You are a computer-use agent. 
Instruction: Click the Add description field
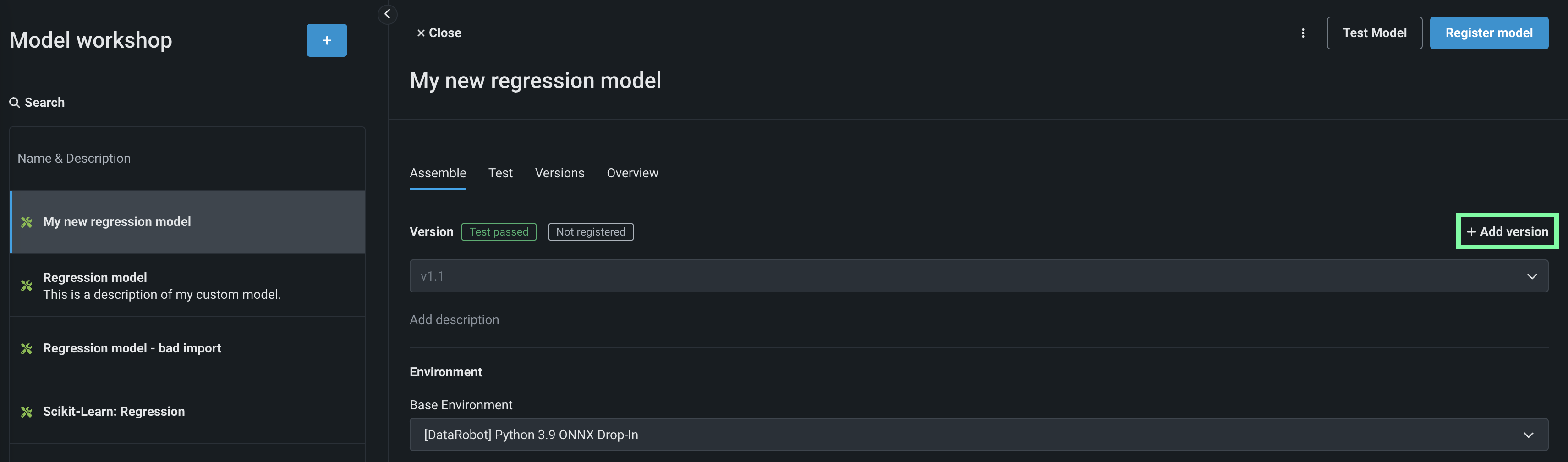(454, 319)
